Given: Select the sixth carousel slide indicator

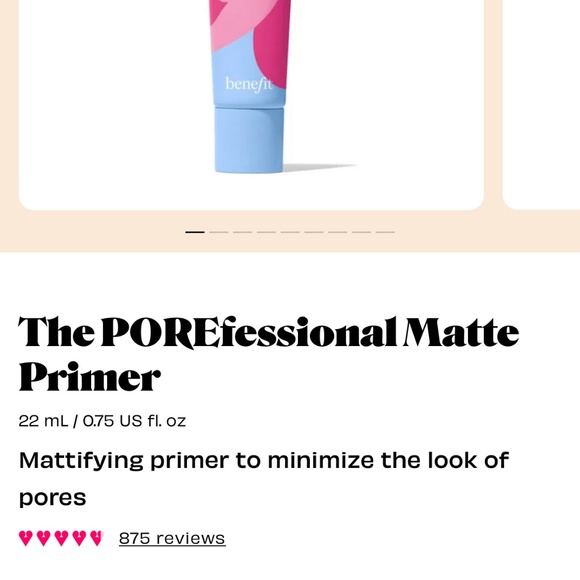Looking at the screenshot, I should [x=314, y=232].
